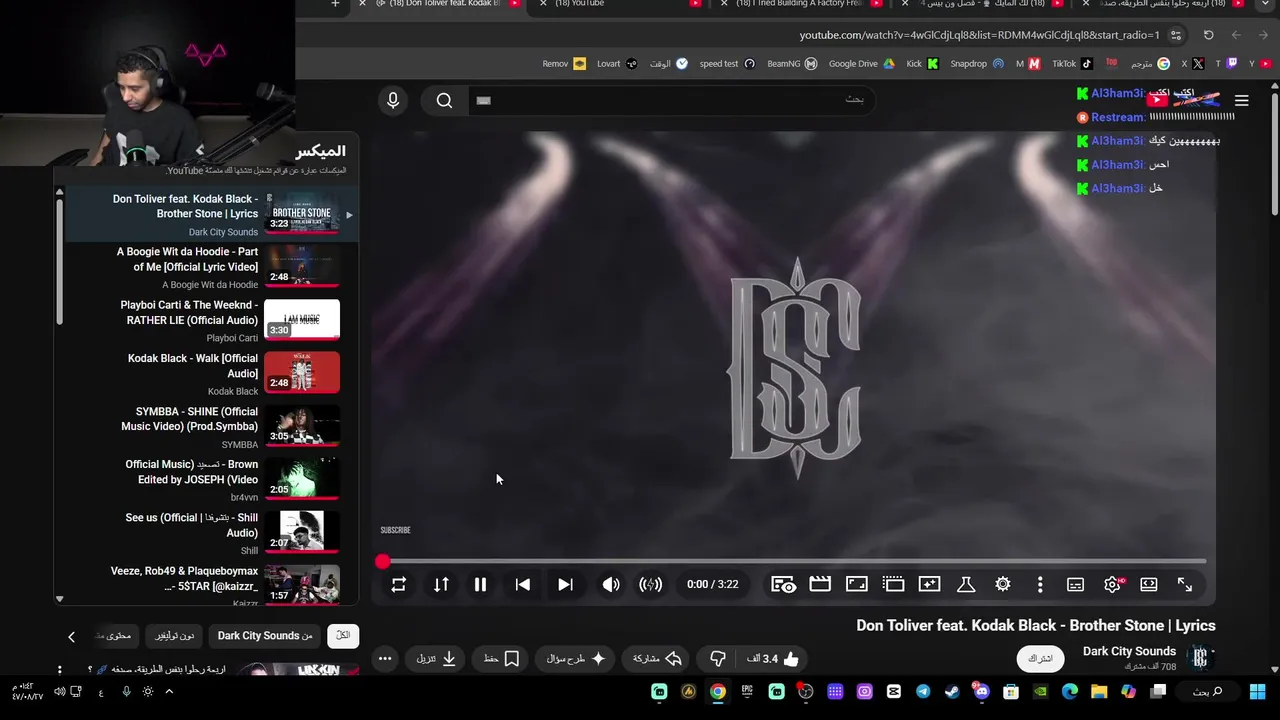Image resolution: width=1280 pixels, height=720 pixels.
Task: Open the BeamNG bookmark
Action: pyautogui.click(x=792, y=64)
